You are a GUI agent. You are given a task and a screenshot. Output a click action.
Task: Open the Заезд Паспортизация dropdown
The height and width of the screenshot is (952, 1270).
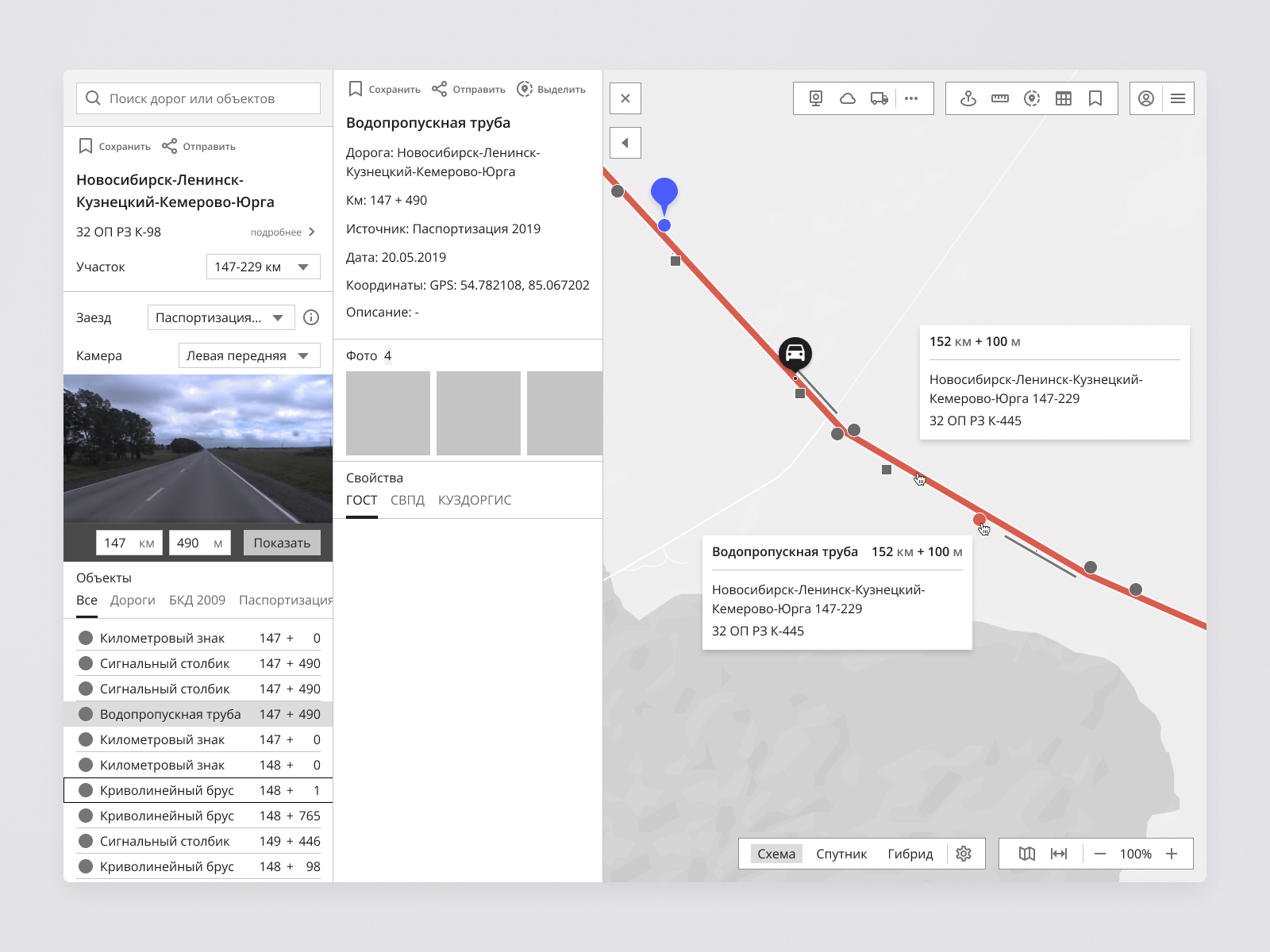tap(221, 317)
